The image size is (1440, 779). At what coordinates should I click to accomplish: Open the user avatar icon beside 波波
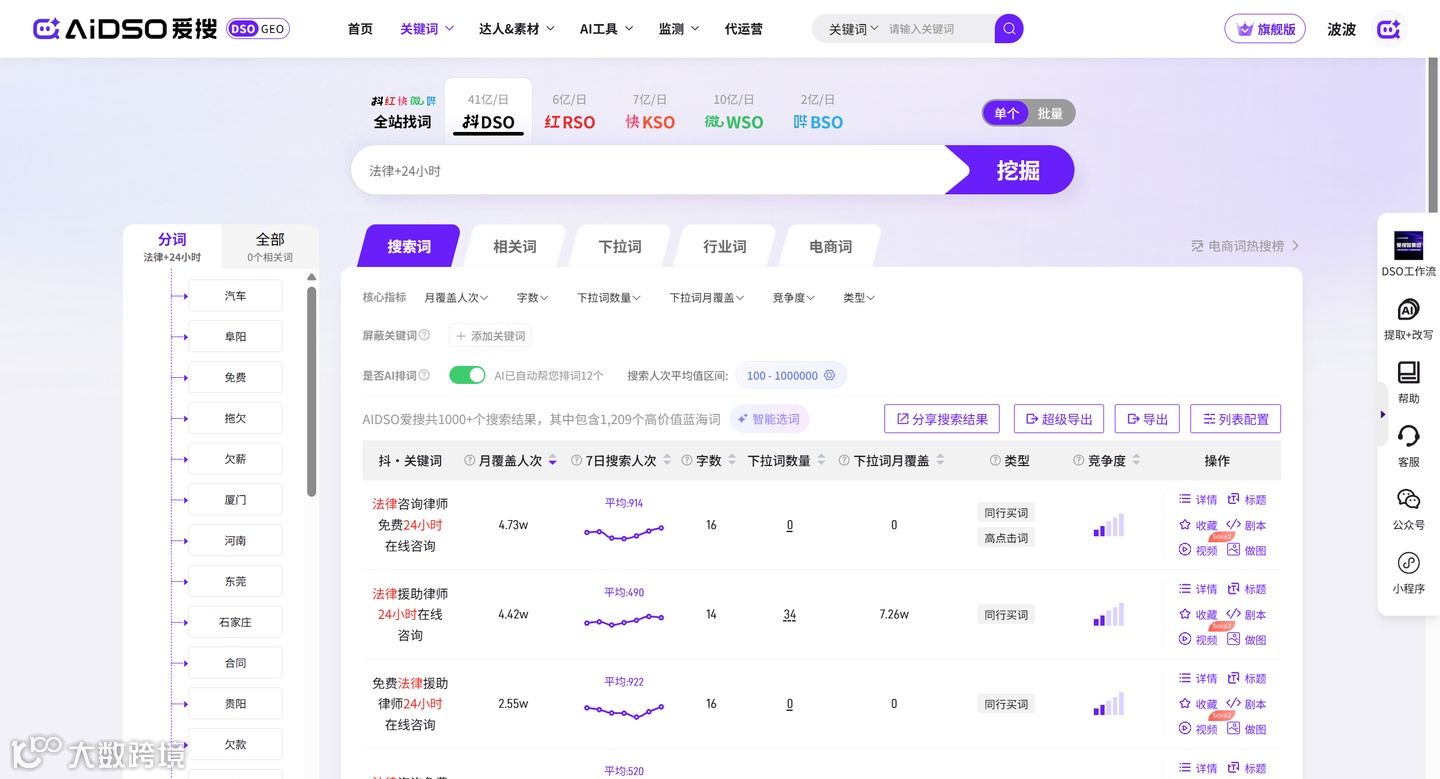coord(1388,29)
